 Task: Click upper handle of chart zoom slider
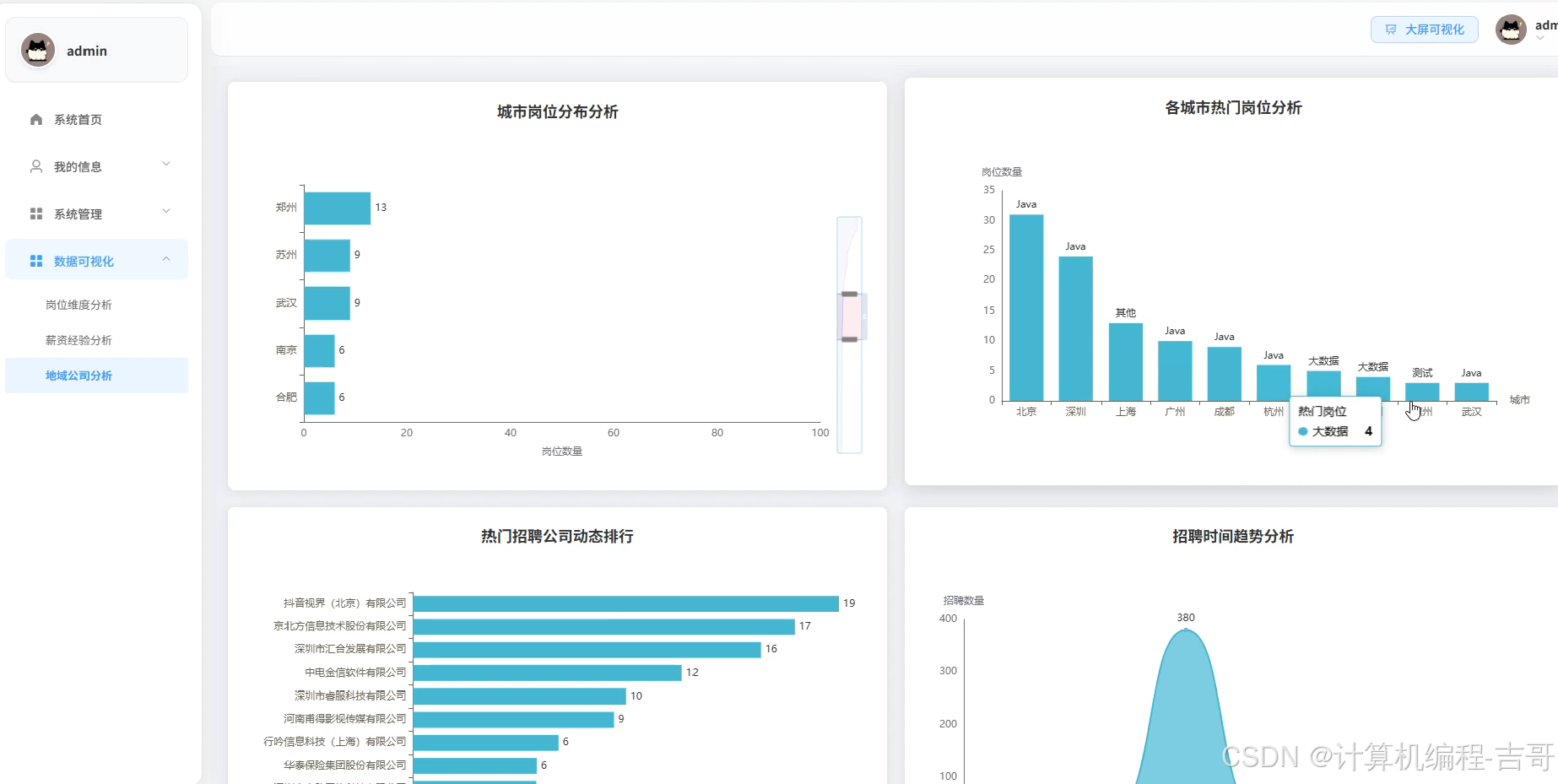point(850,294)
